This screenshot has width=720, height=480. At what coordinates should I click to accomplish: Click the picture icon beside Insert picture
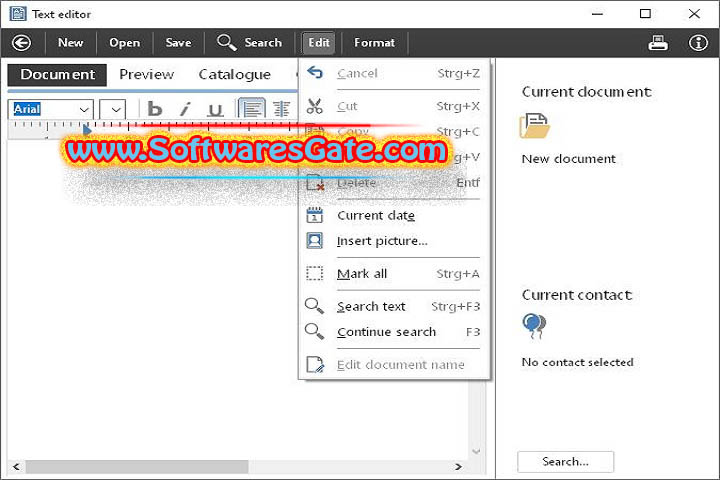[x=315, y=241]
